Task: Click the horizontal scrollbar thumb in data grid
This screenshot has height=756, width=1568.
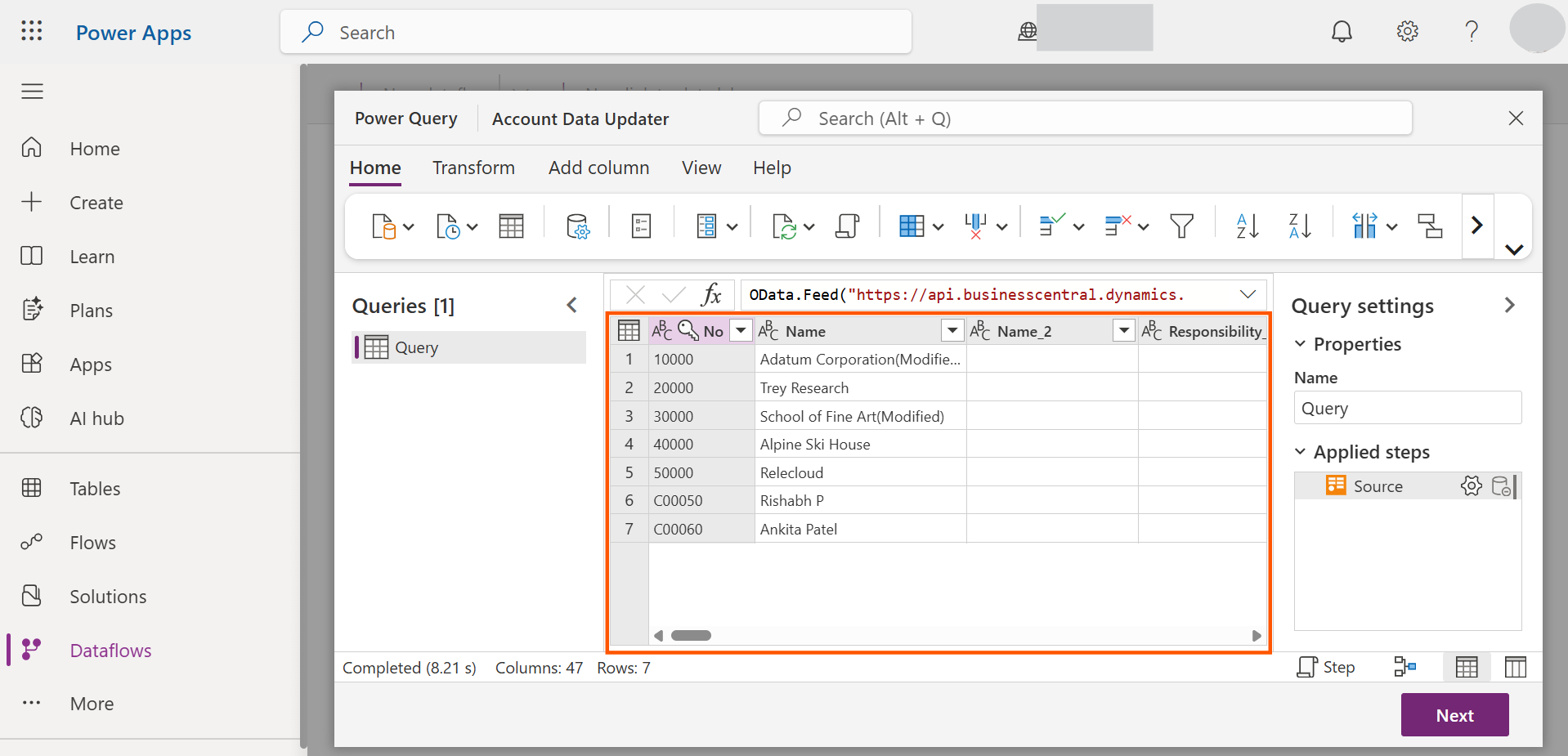Action: (691, 635)
